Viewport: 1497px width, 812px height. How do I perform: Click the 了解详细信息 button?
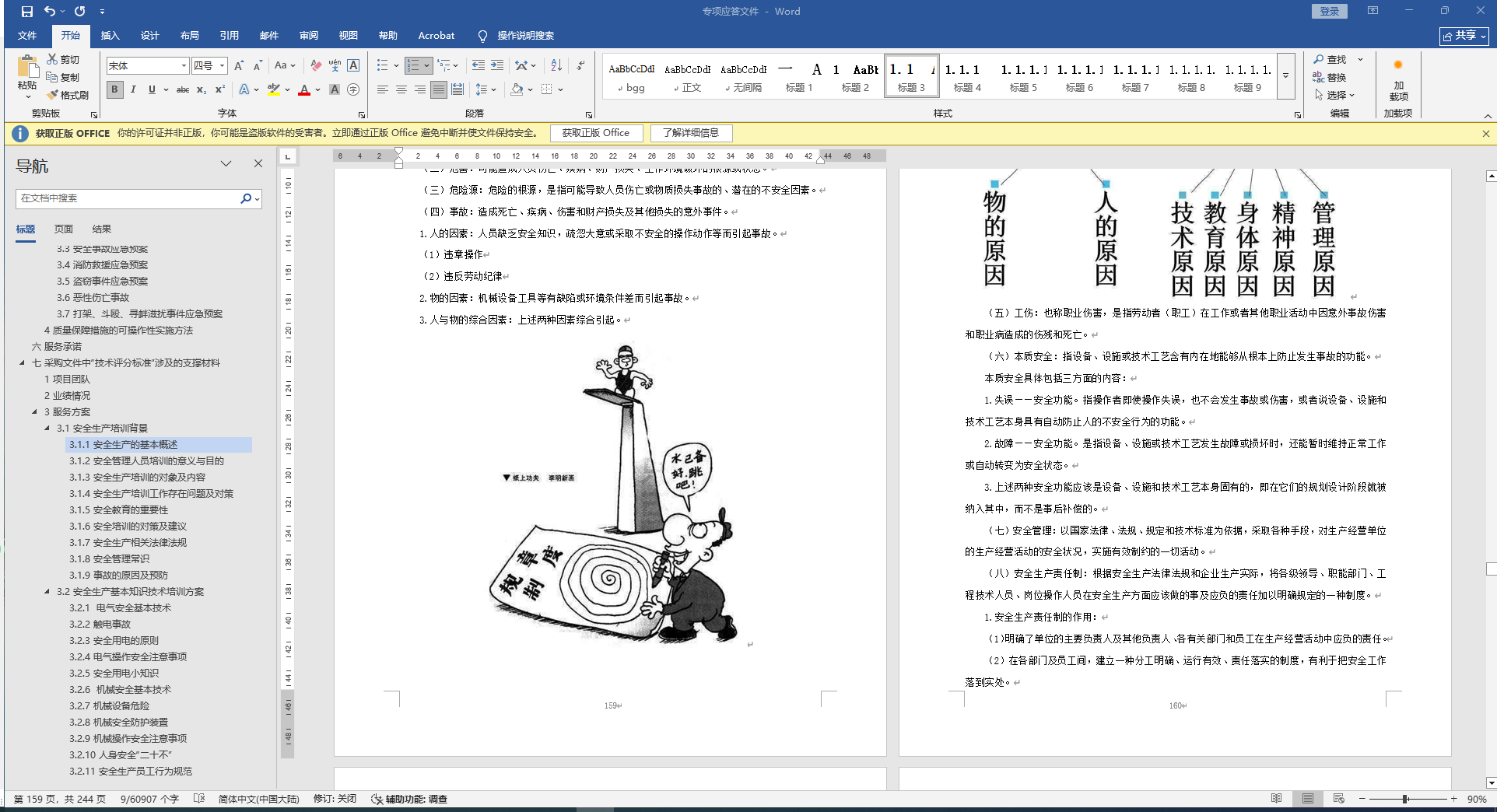coord(691,133)
